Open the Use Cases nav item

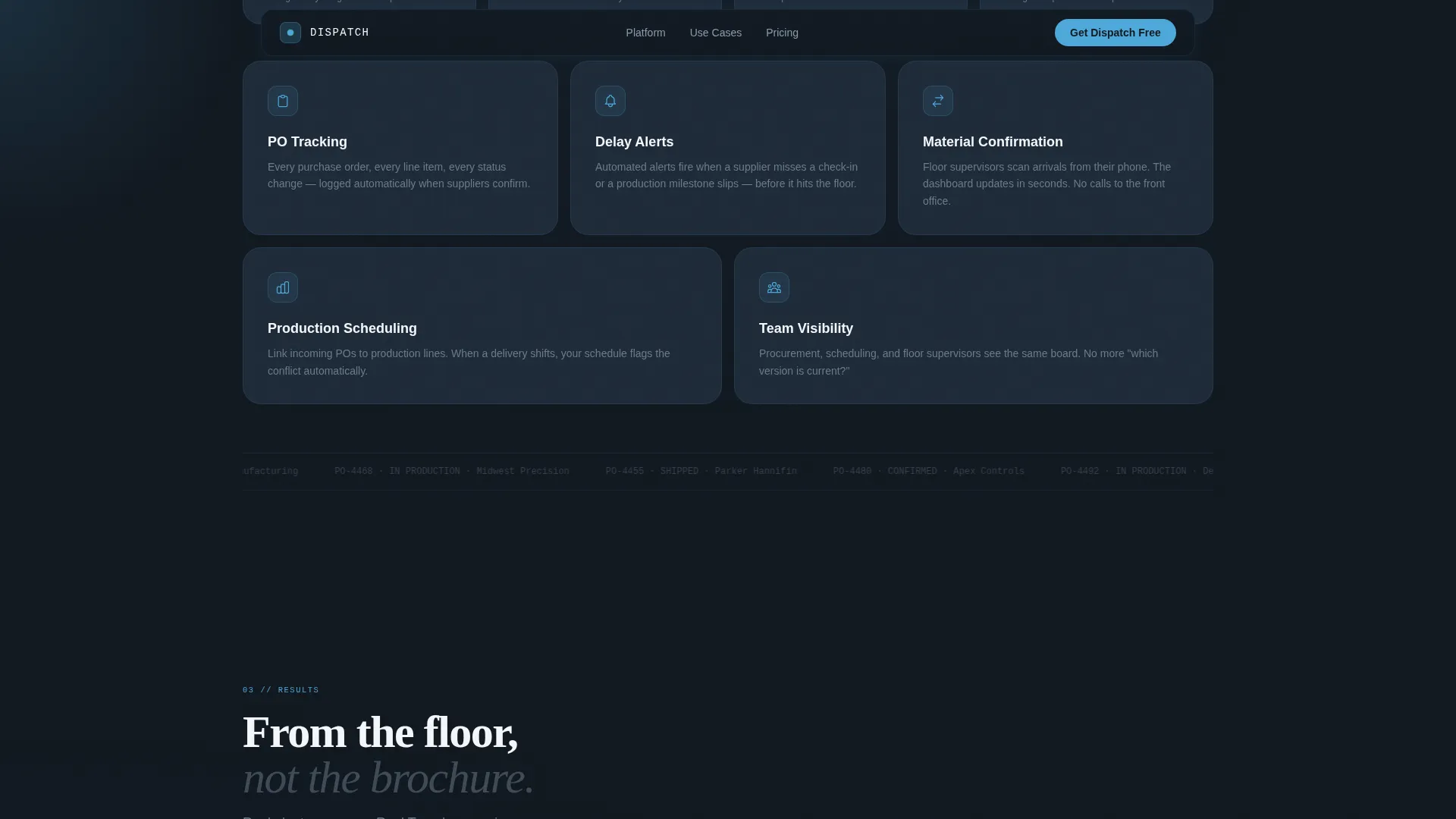pyautogui.click(x=716, y=33)
